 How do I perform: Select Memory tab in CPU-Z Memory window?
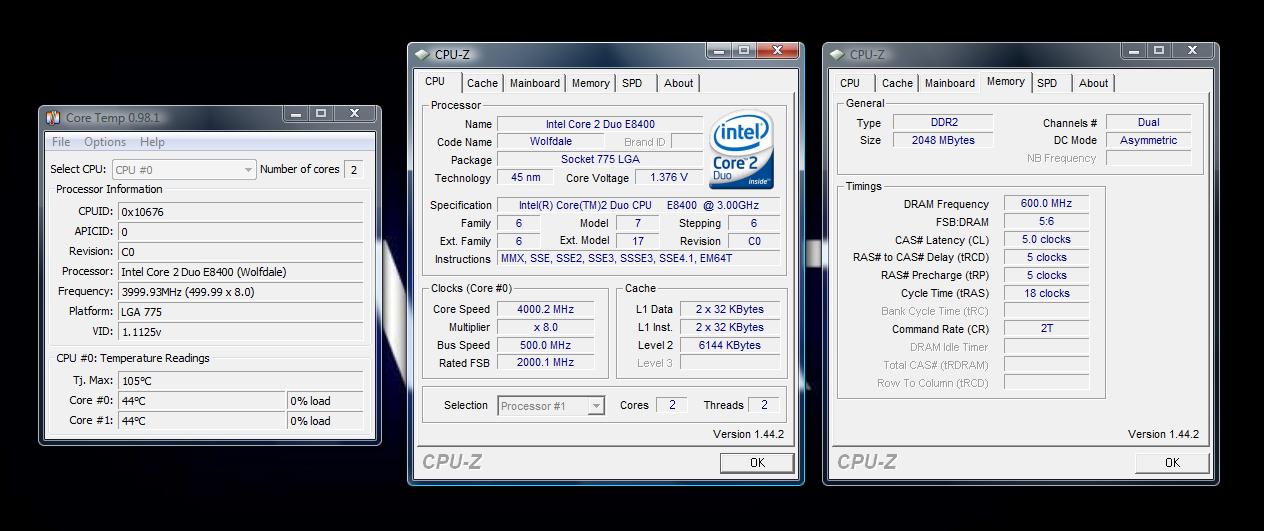tap(1005, 82)
